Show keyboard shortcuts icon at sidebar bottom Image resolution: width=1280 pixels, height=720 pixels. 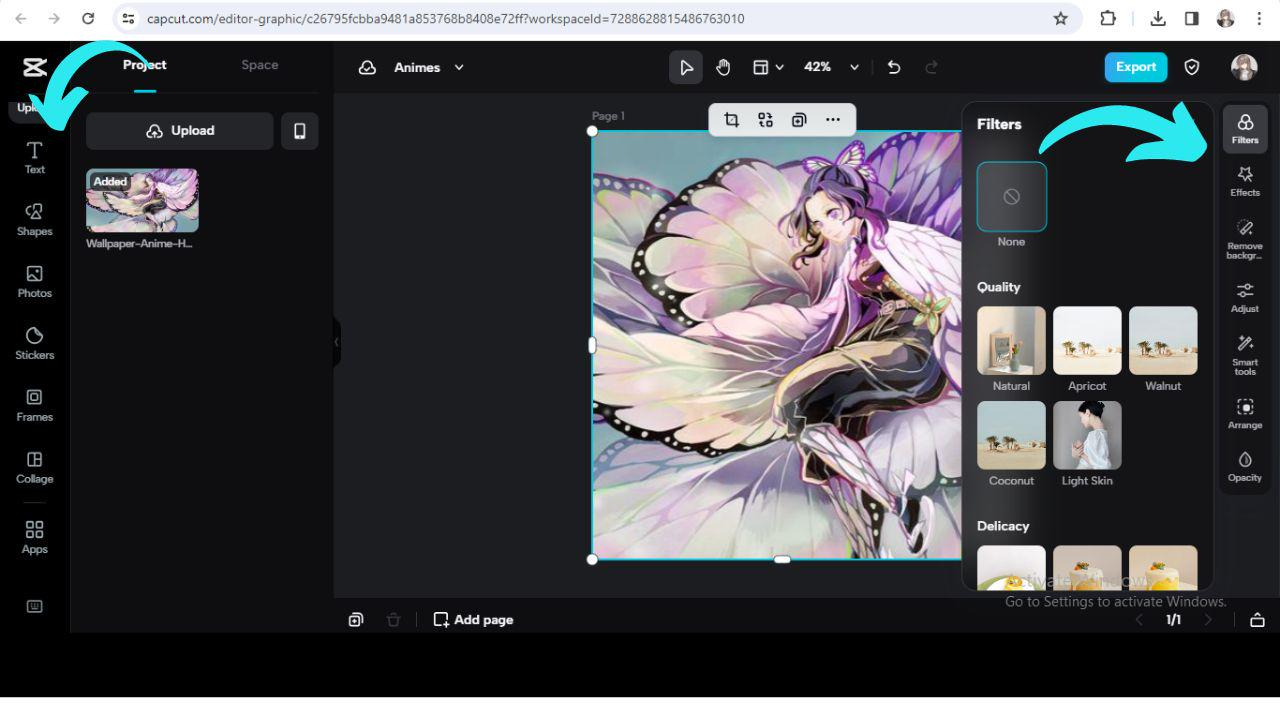pos(34,606)
